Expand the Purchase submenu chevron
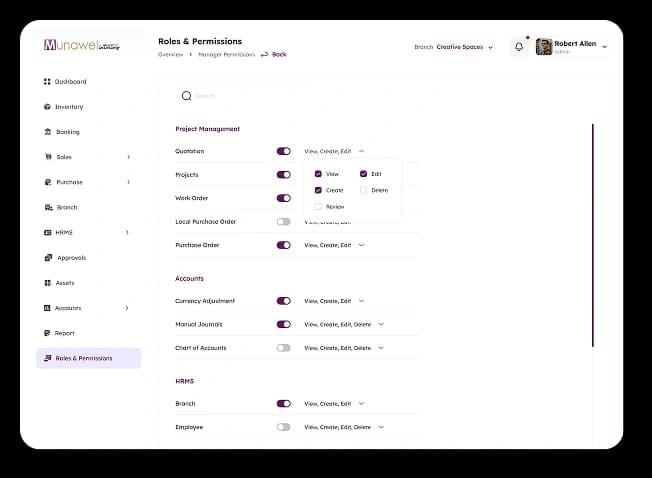The image size is (652, 478). click(128, 182)
